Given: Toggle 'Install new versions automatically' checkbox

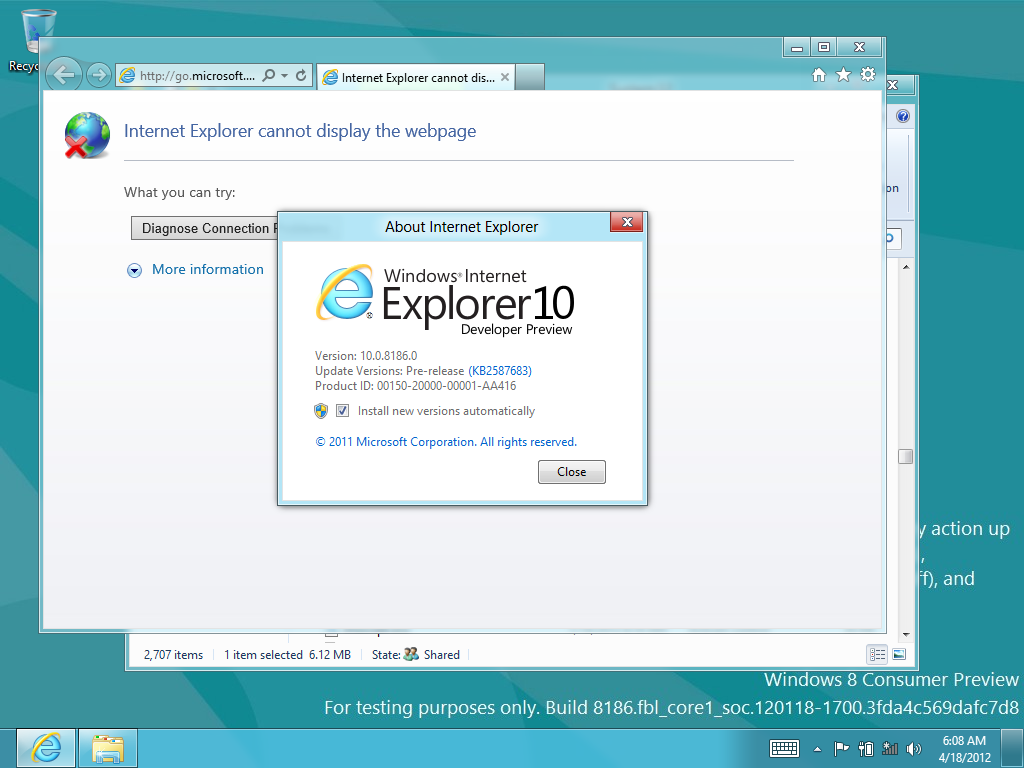Looking at the screenshot, I should click(342, 411).
